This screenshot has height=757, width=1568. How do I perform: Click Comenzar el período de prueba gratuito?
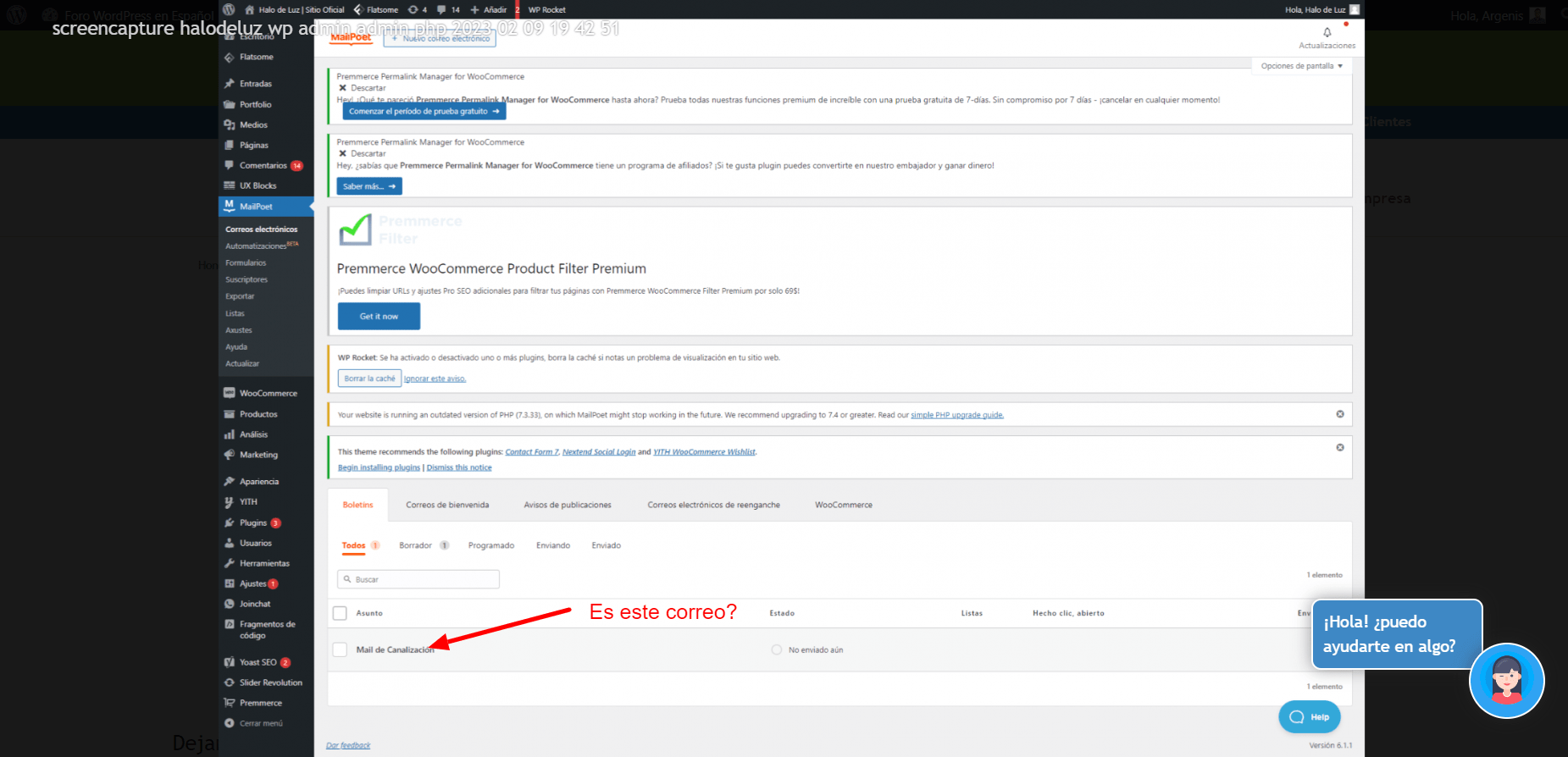424,111
